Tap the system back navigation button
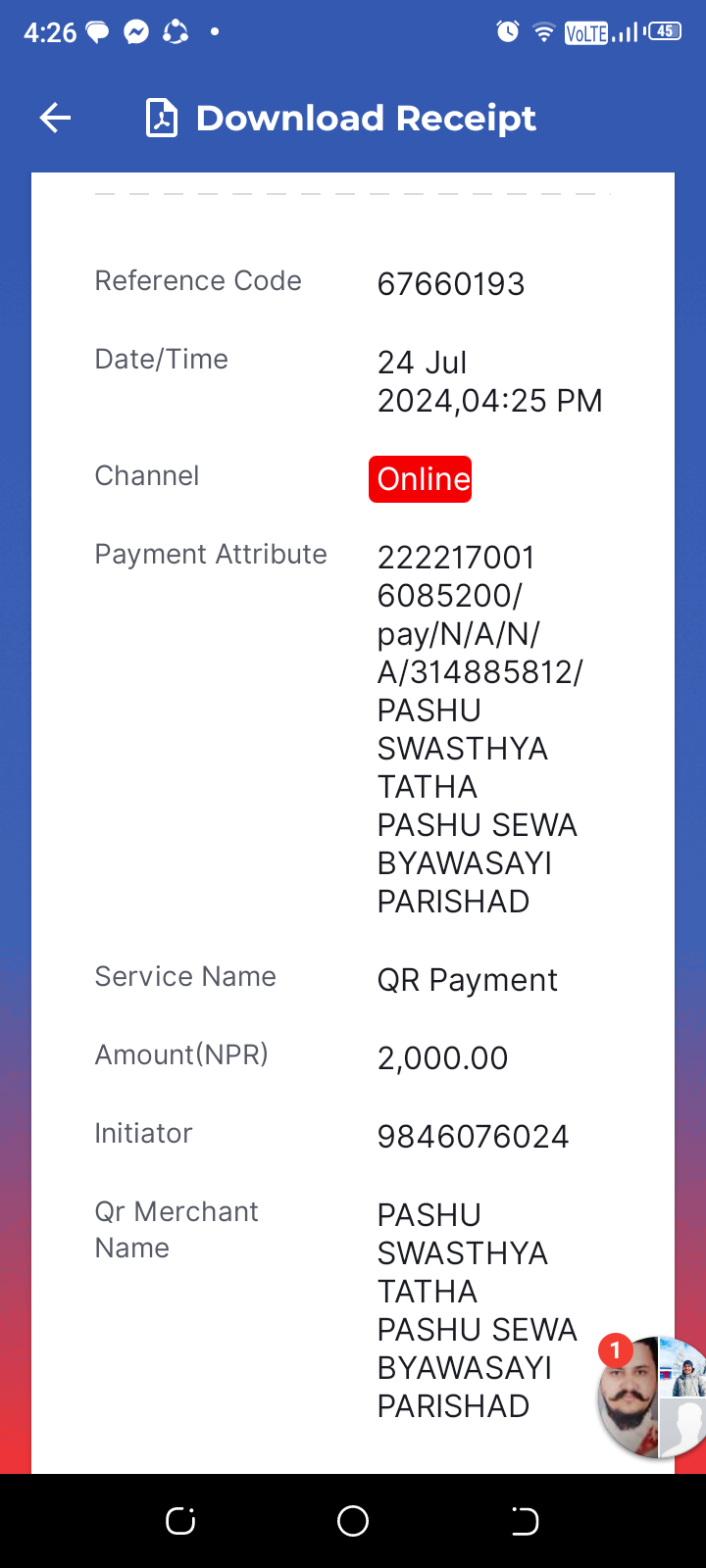This screenshot has height=1568, width=706. pos(525,1521)
